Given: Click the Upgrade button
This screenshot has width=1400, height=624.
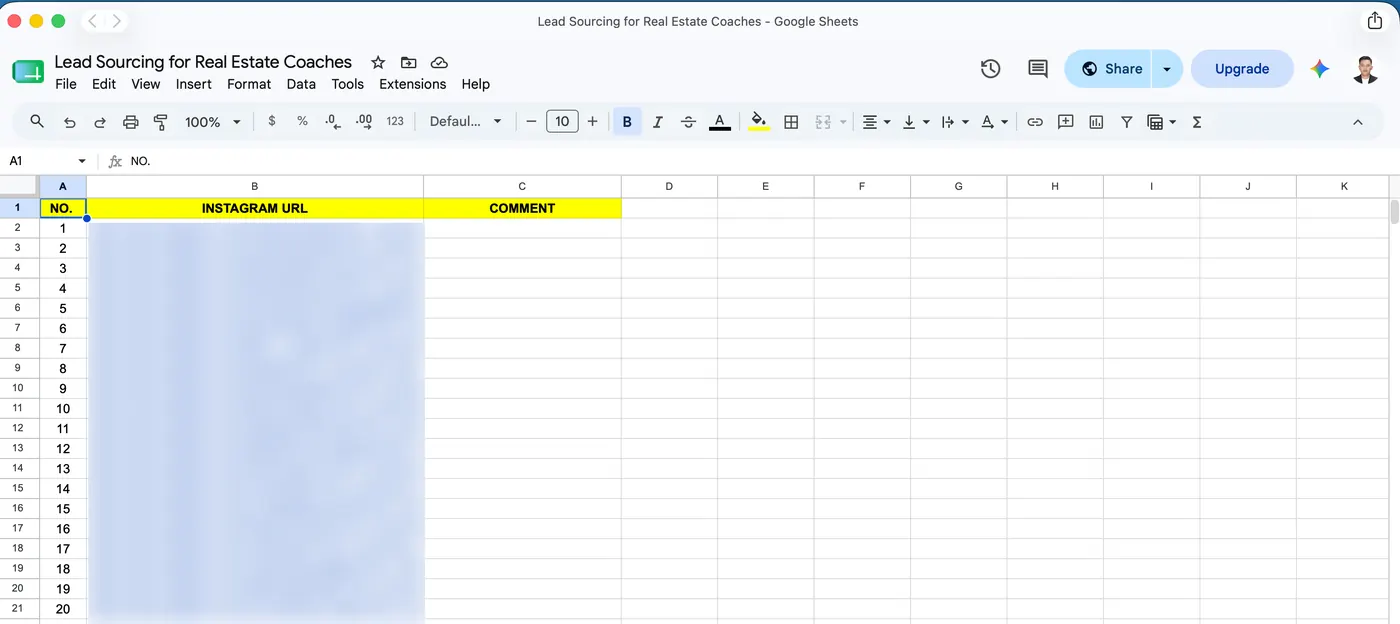Looking at the screenshot, I should (1242, 69).
